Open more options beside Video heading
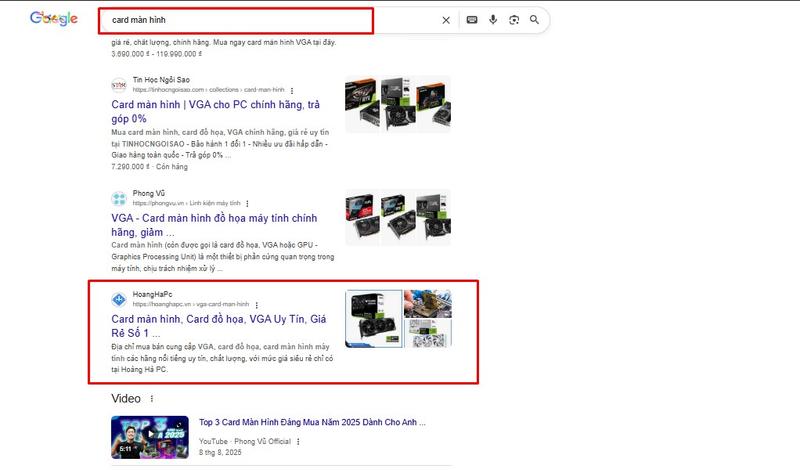Image resolution: width=800 pixels, height=470 pixels. click(152, 399)
